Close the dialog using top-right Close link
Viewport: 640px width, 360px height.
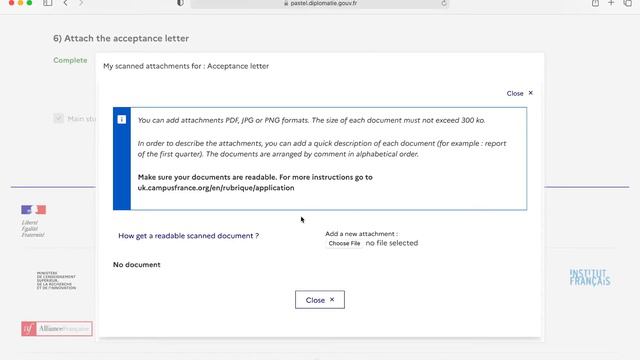pyautogui.click(x=520, y=93)
